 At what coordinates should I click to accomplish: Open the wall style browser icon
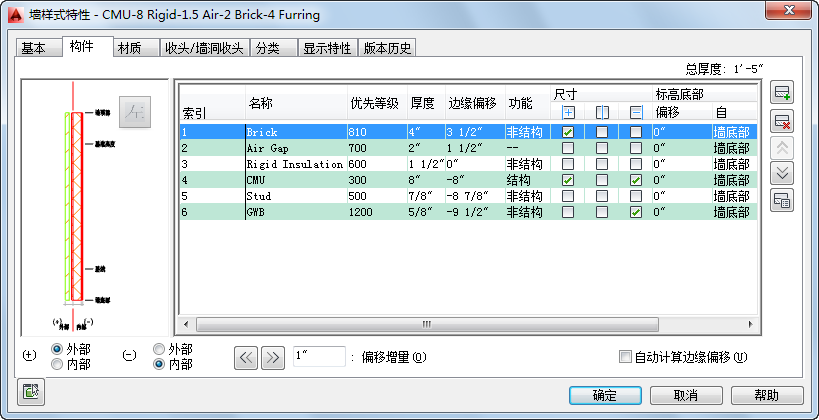click(782, 200)
